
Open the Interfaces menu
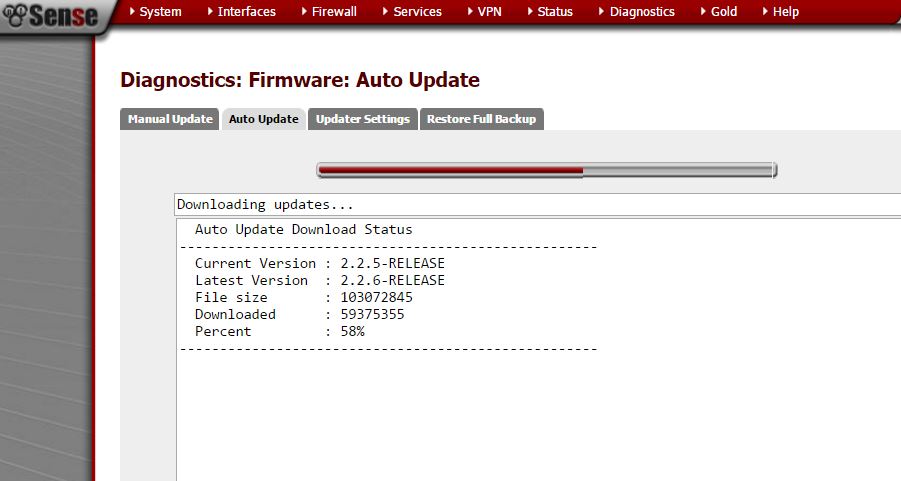[241, 11]
